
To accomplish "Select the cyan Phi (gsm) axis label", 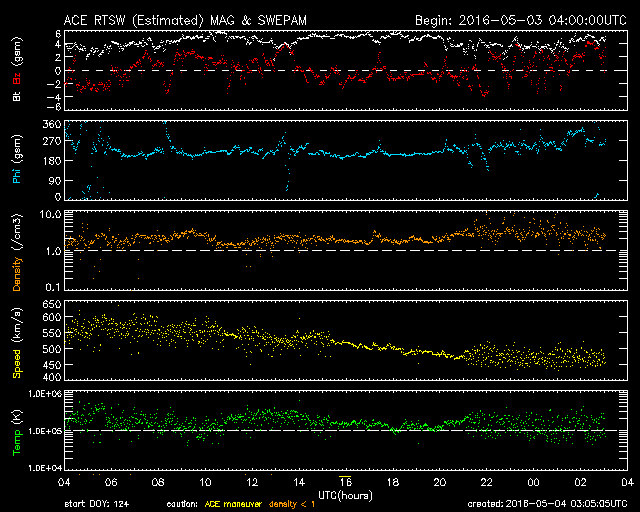I will click(x=17, y=159).
